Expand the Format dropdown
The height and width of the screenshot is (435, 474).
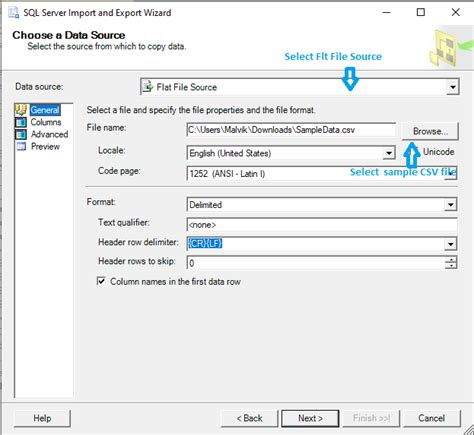point(450,204)
